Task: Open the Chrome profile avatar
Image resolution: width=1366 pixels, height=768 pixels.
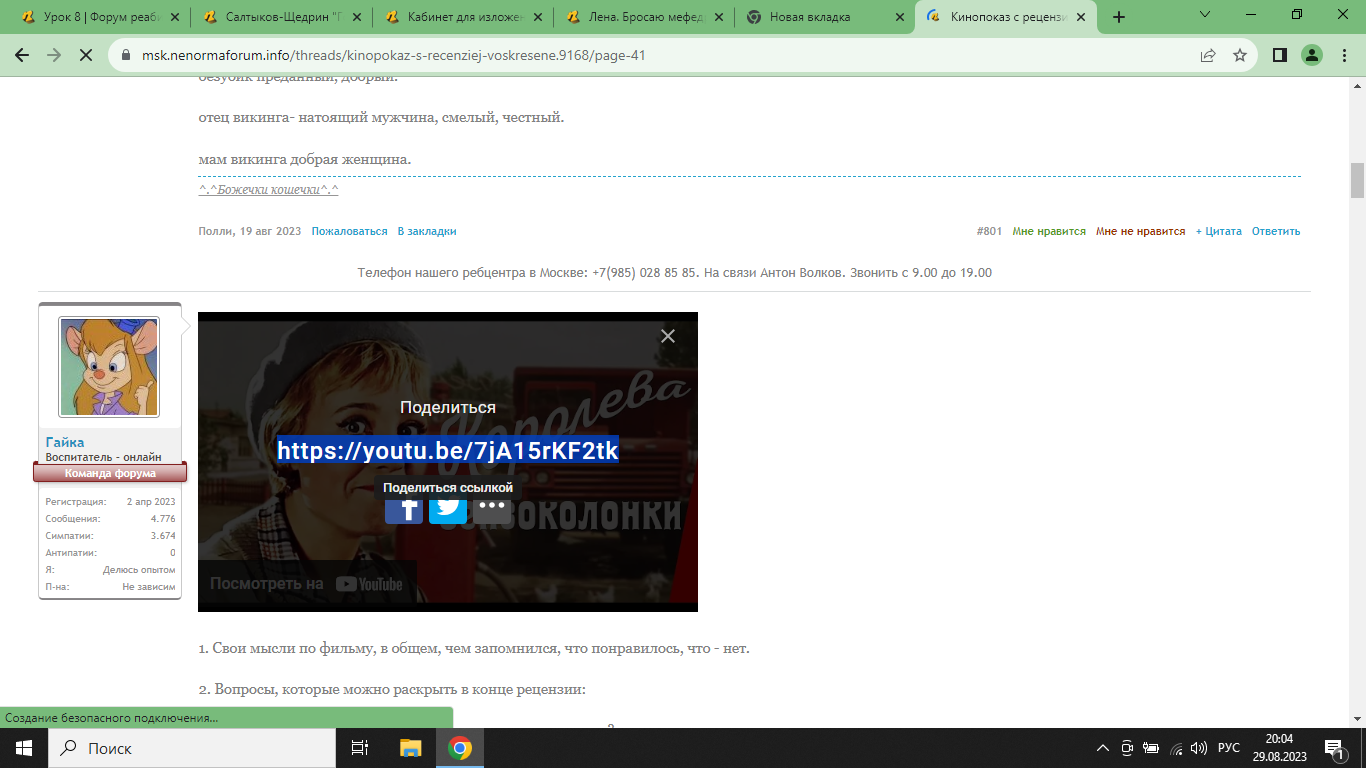Action: click(1312, 55)
